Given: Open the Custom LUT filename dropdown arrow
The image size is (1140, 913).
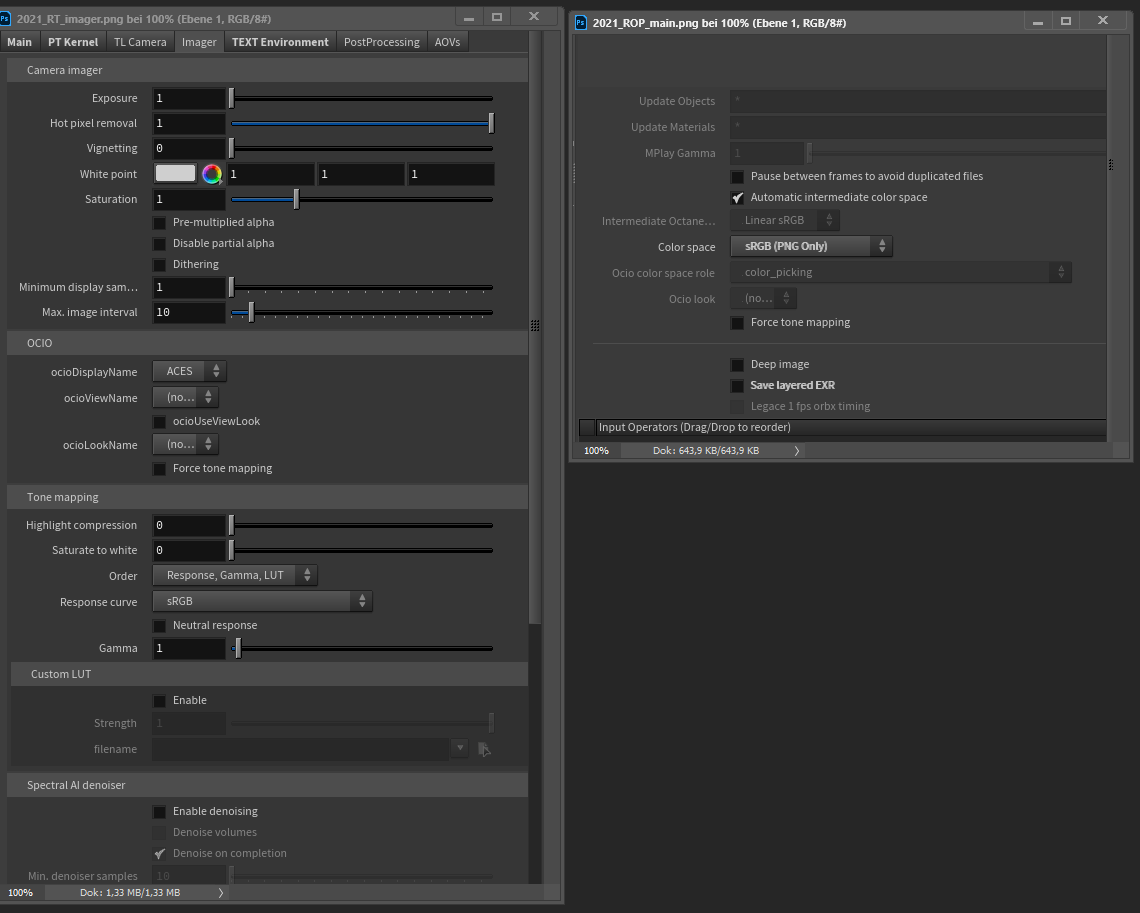Looking at the screenshot, I should (459, 747).
